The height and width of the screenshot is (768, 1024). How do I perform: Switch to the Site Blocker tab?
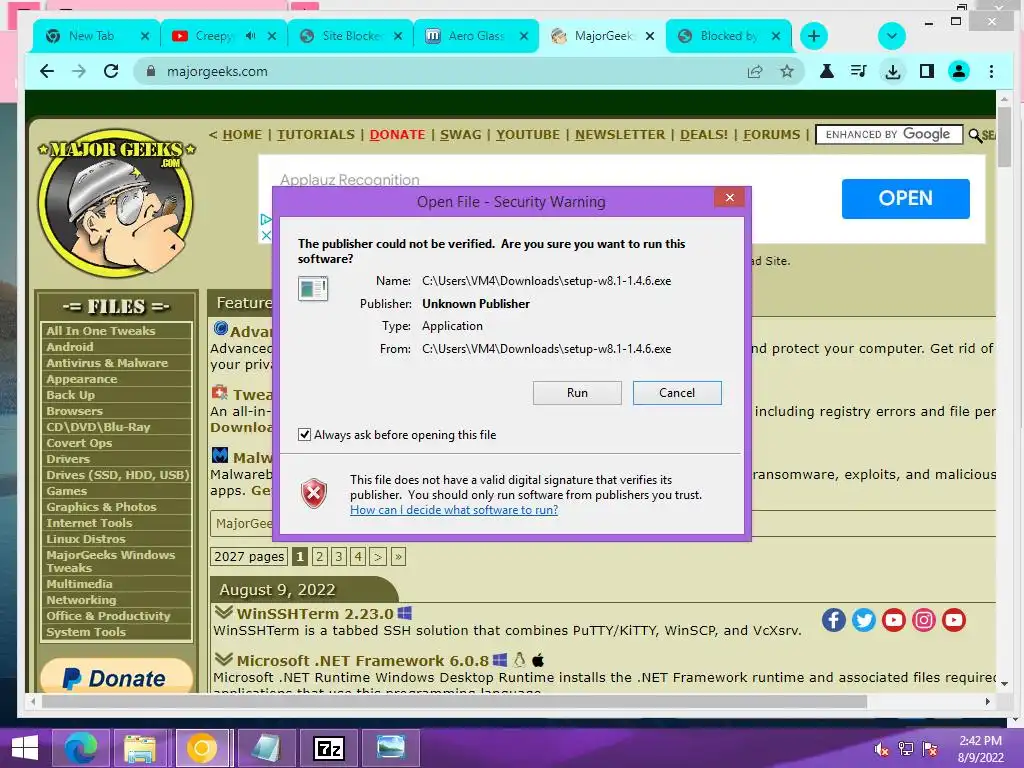[x=353, y=36]
